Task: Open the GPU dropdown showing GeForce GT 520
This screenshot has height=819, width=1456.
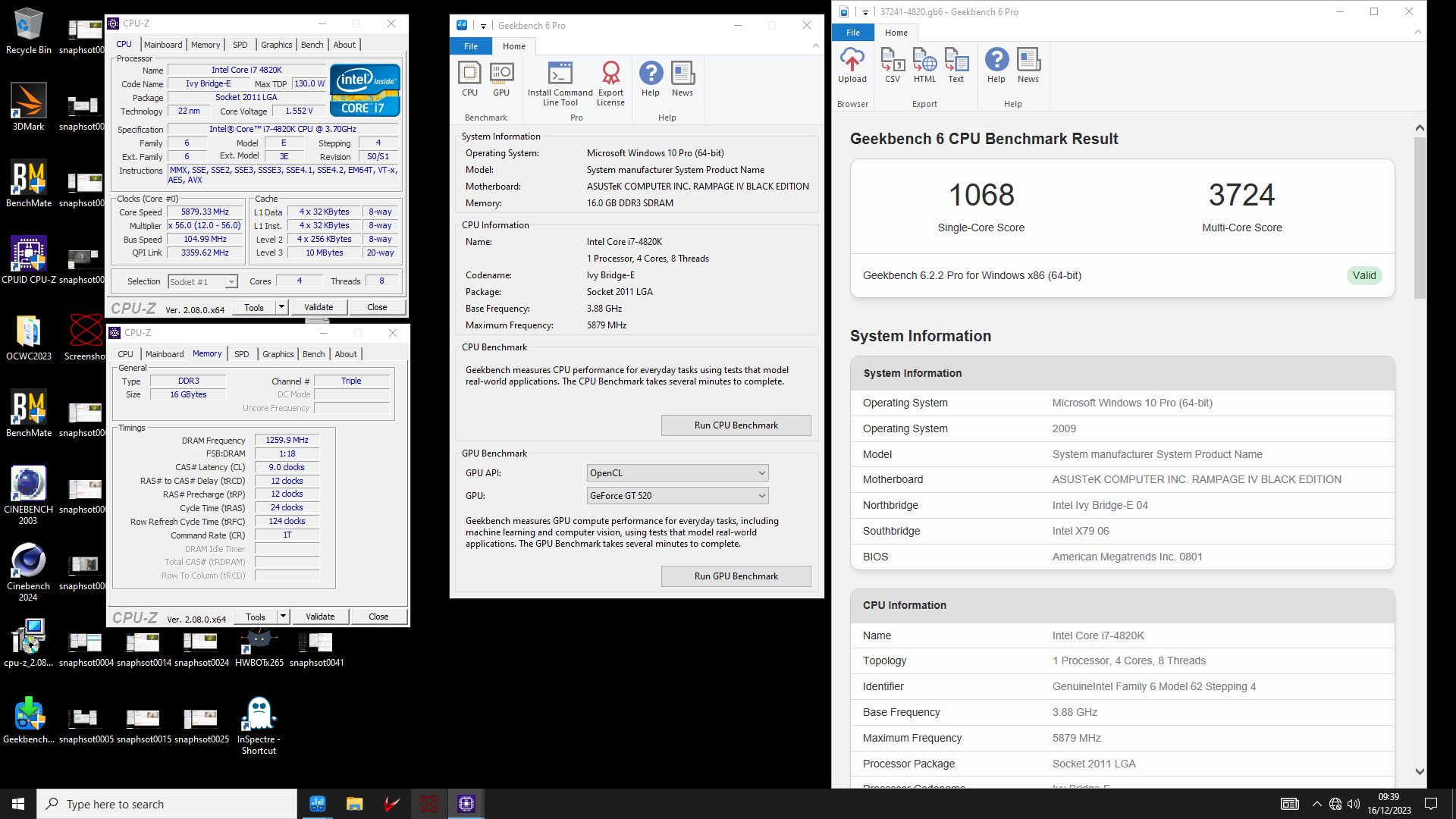Action: (678, 496)
